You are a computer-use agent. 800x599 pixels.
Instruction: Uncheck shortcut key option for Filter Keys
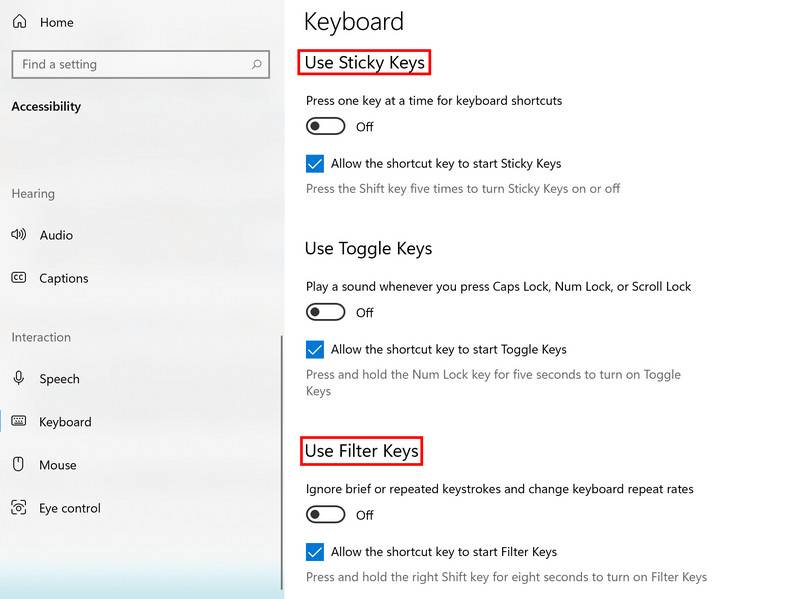click(317, 551)
